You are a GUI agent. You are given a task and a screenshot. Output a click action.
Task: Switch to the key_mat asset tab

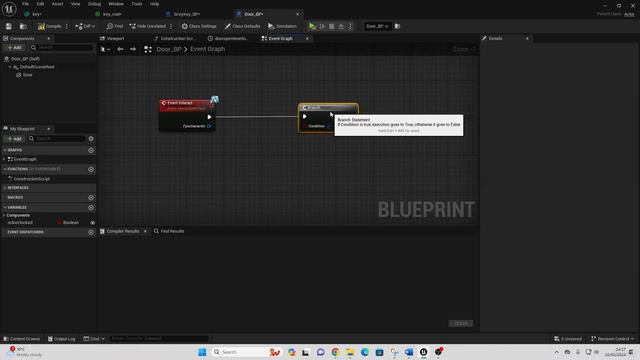pyautogui.click(x=112, y=14)
